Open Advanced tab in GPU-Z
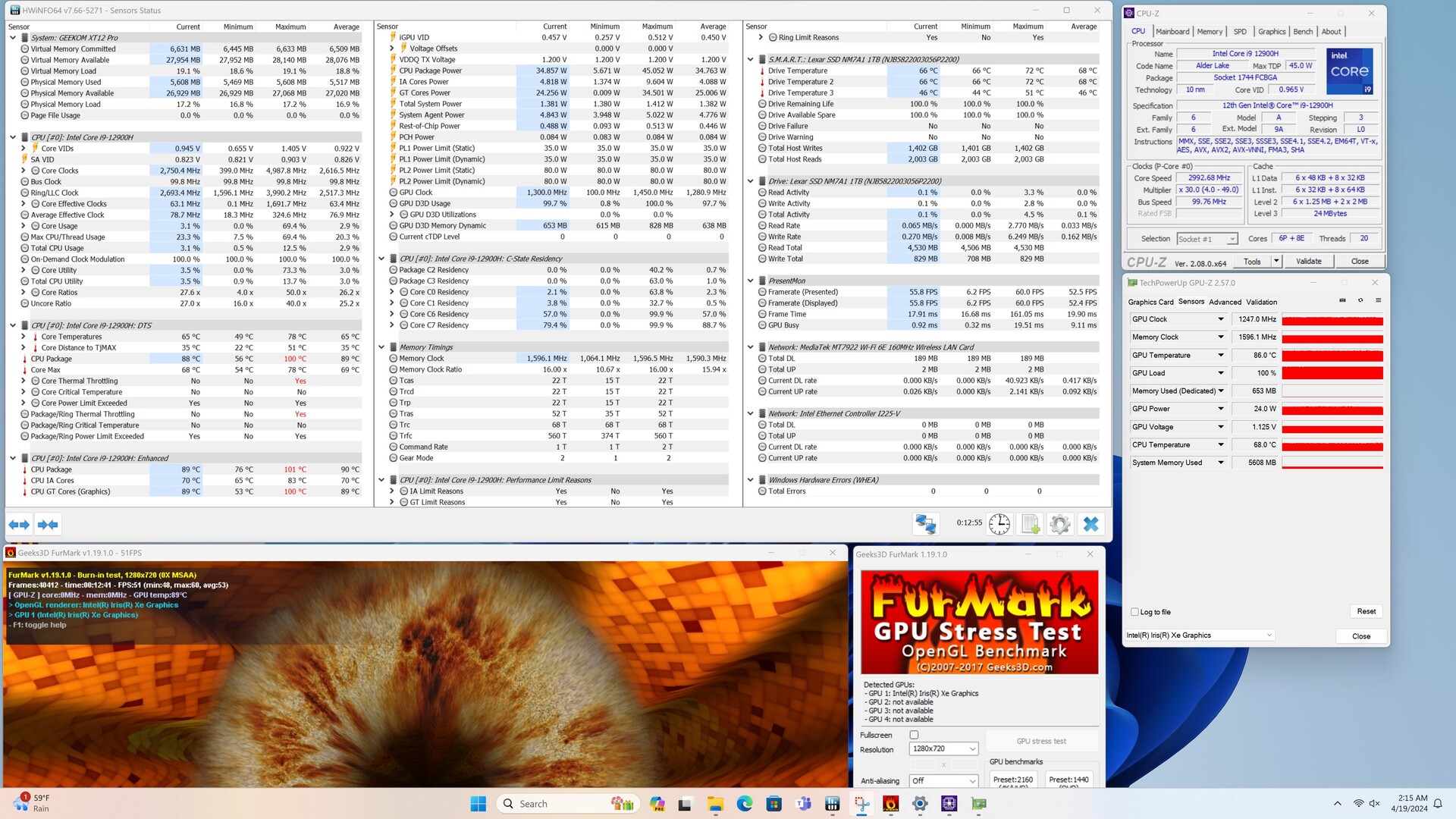 1225,302
